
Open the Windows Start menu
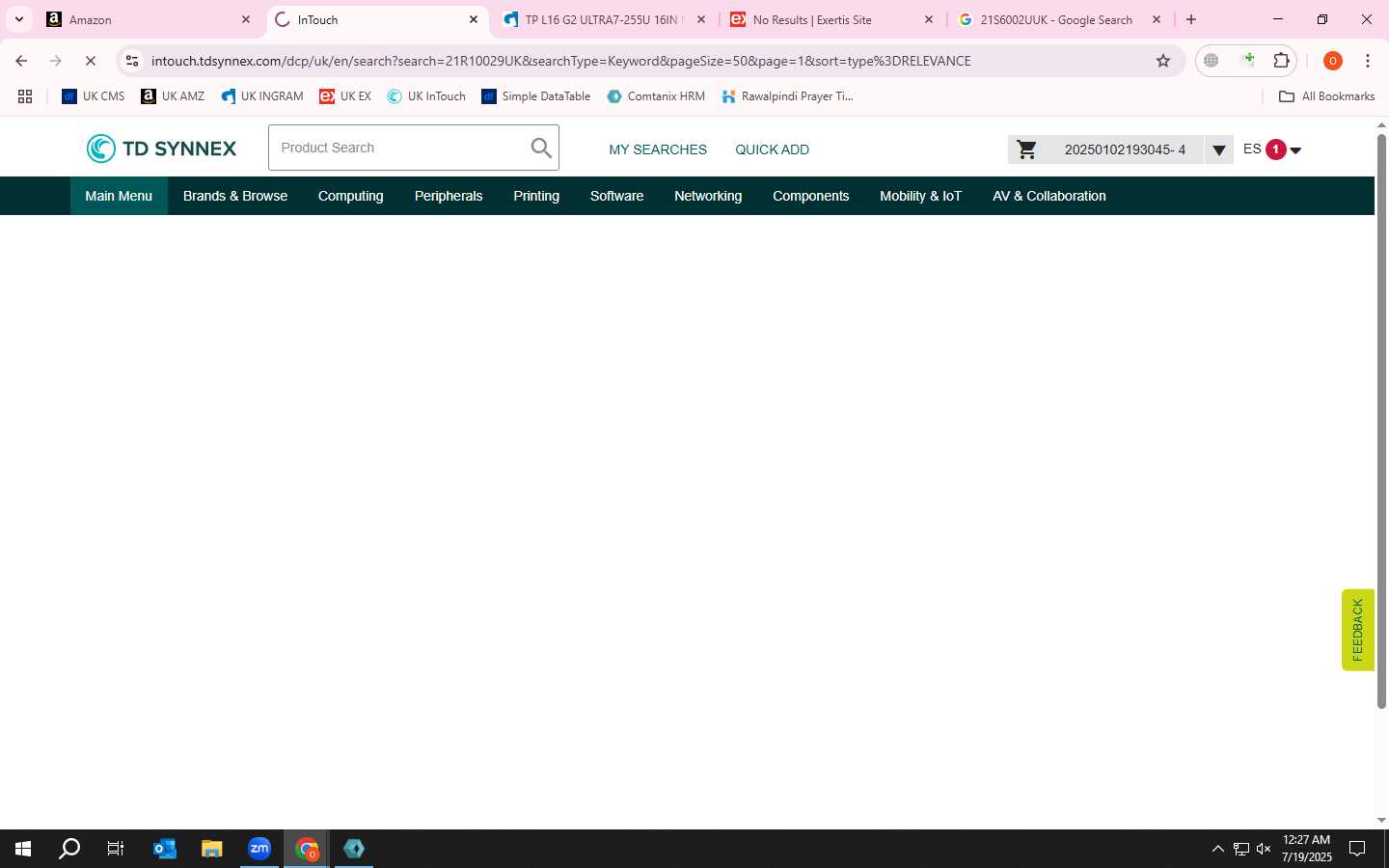(x=23, y=849)
